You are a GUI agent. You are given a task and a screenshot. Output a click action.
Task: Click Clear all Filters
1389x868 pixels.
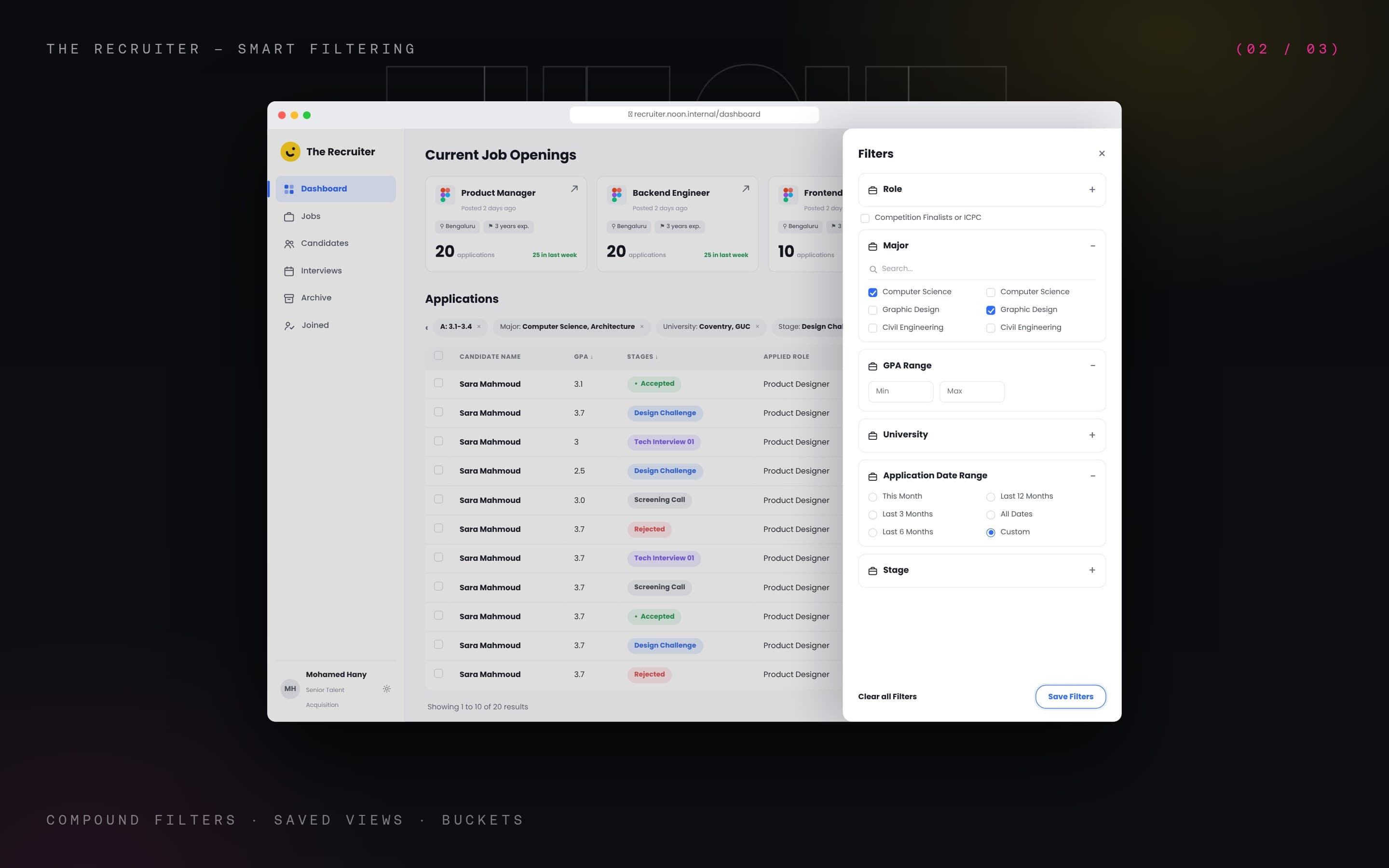pos(887,696)
